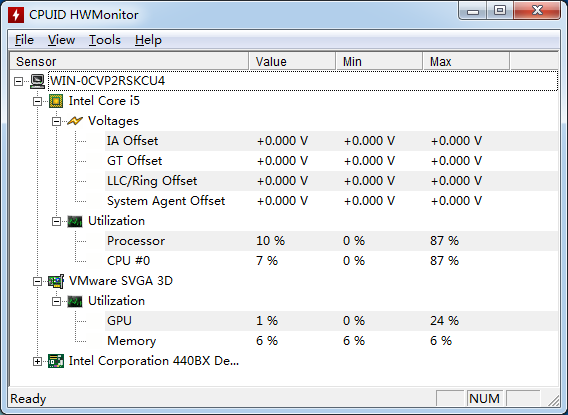The image size is (568, 415).
Task: Collapse the Utilization group under VMware SVGA 3D
Action: [x=57, y=301]
